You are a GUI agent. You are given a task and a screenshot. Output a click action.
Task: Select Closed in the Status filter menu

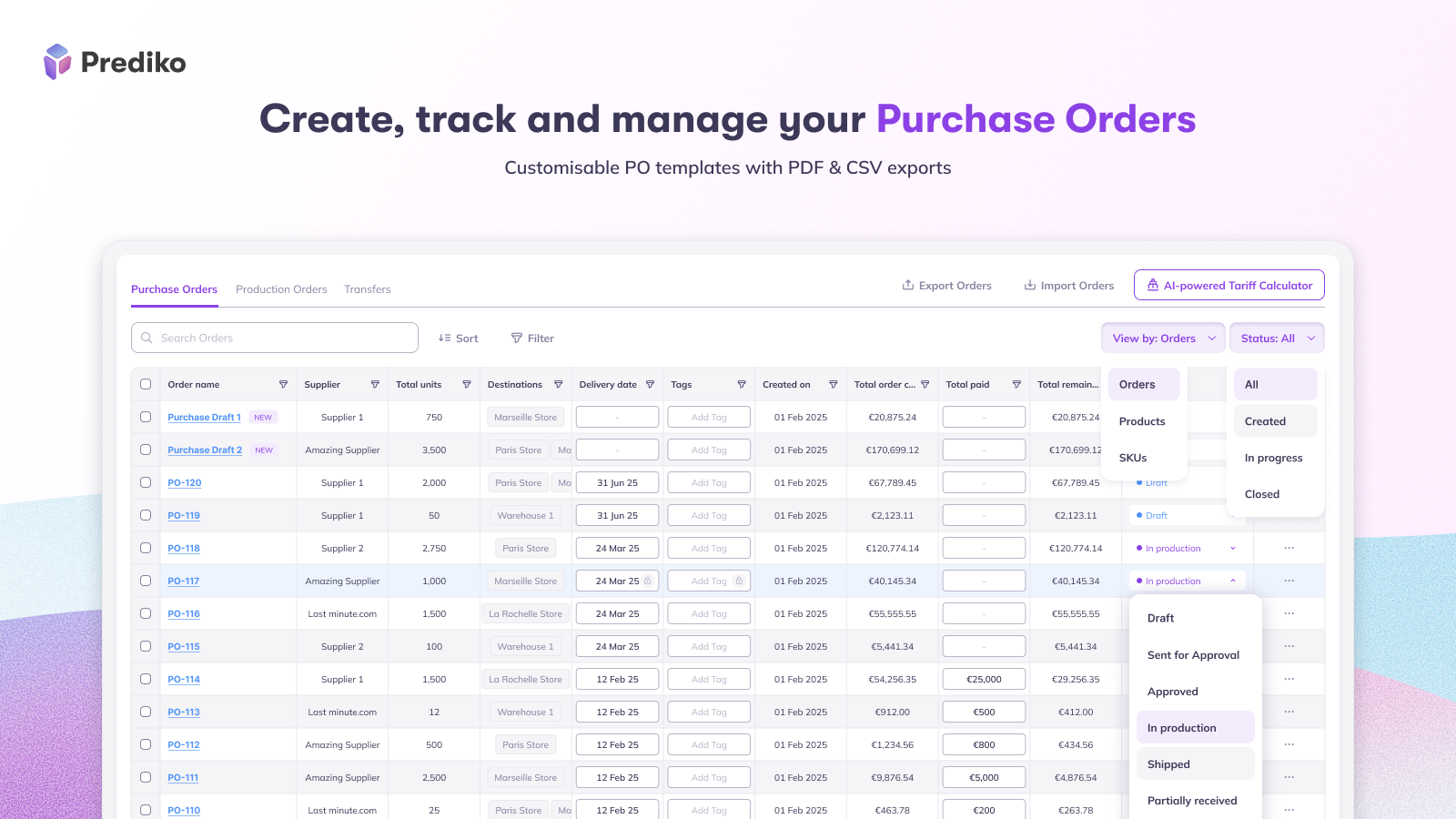[x=1276, y=494]
